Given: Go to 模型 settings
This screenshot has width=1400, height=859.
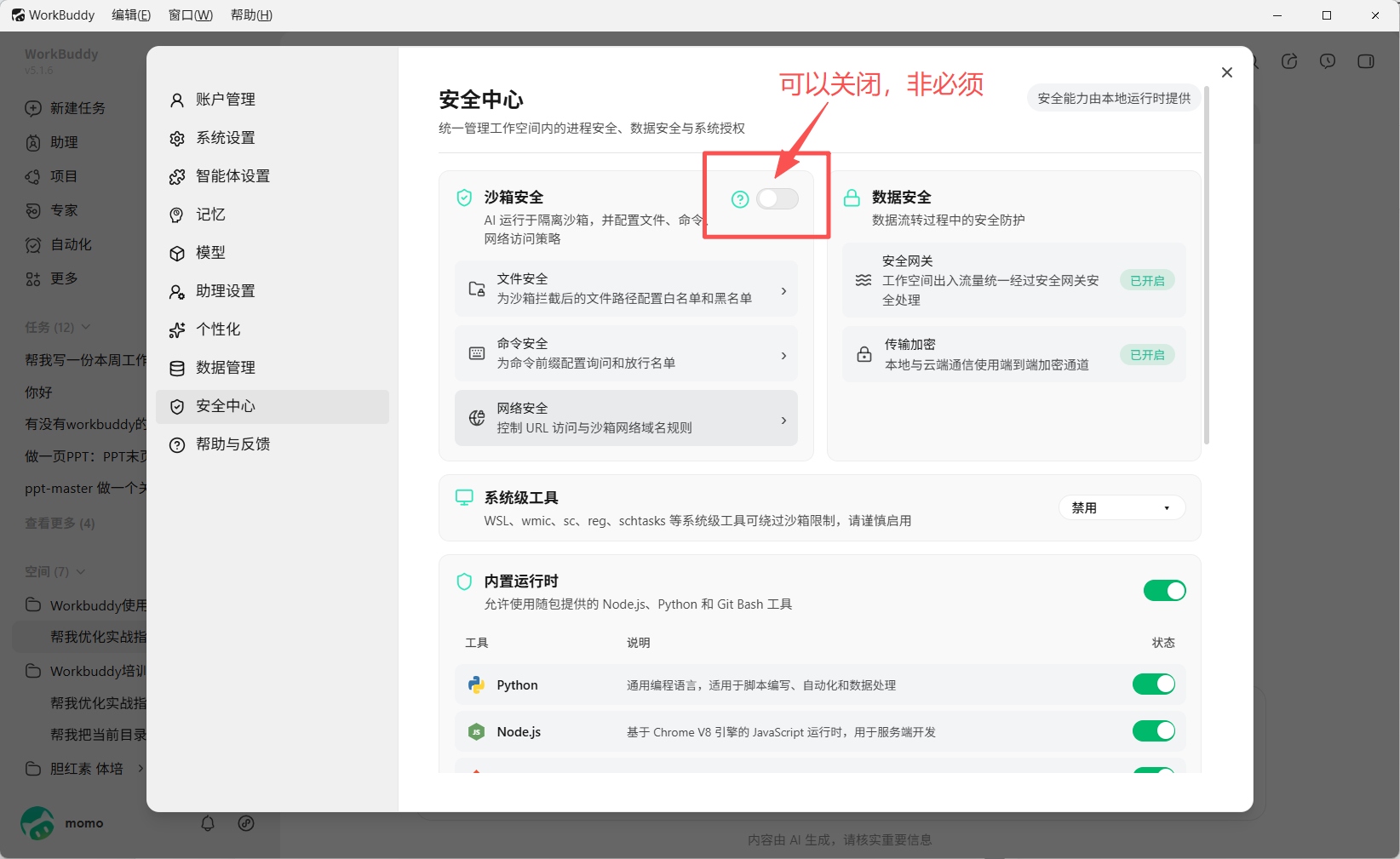Looking at the screenshot, I should tap(273, 253).
